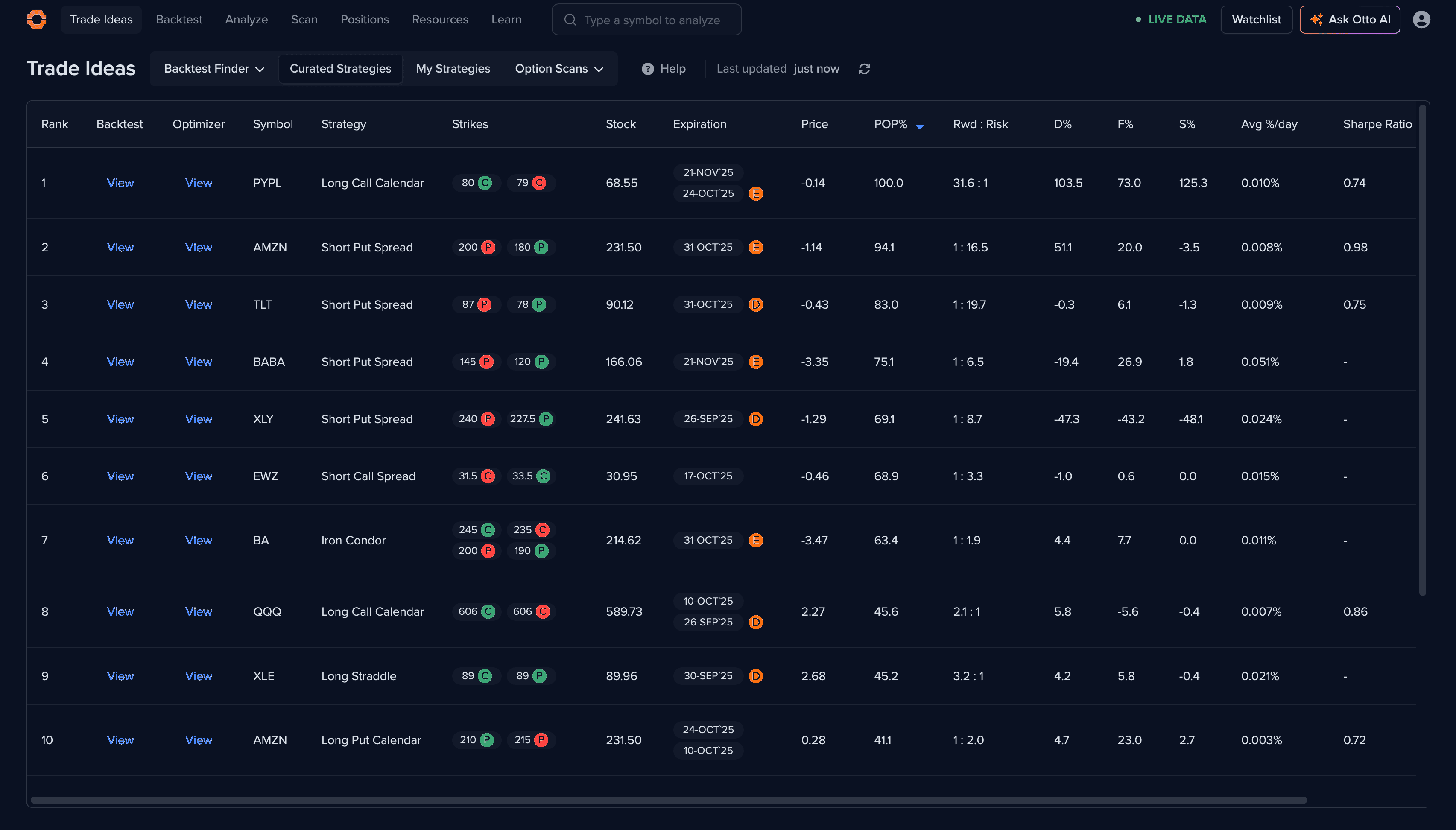Click the Help question mark icon
1456x830 pixels.
(x=648, y=69)
